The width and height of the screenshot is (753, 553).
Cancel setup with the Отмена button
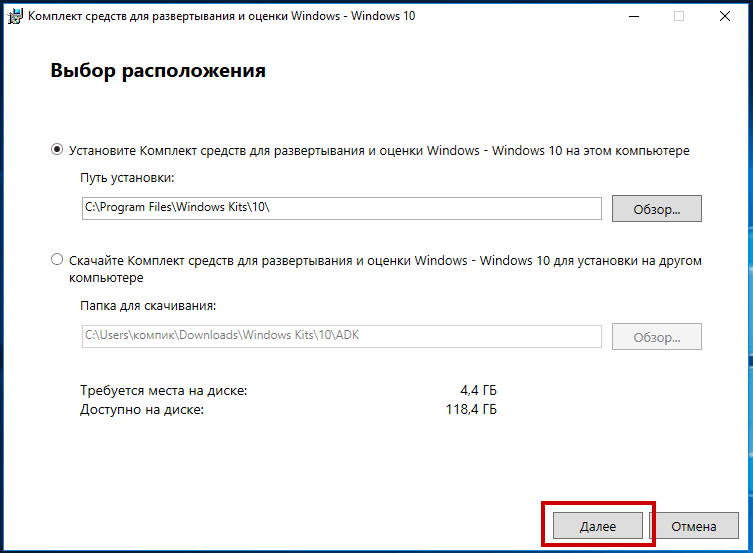pyautogui.click(x=694, y=526)
